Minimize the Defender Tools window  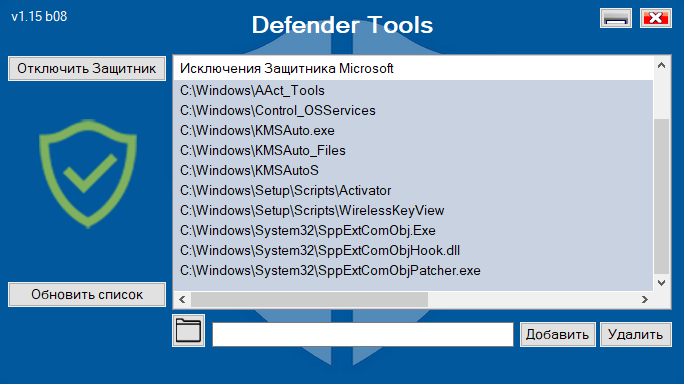(616, 18)
